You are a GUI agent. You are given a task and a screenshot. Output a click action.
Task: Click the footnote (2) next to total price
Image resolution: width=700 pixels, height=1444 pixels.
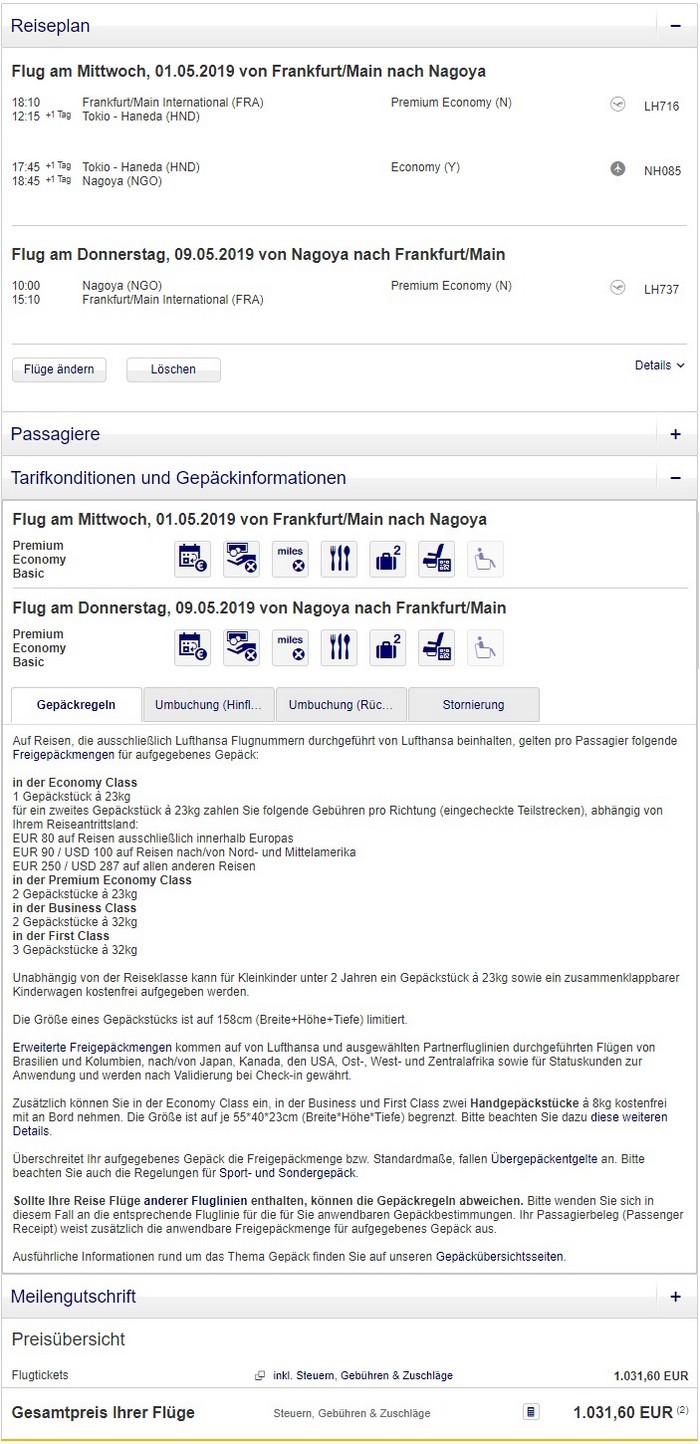[682, 1411]
